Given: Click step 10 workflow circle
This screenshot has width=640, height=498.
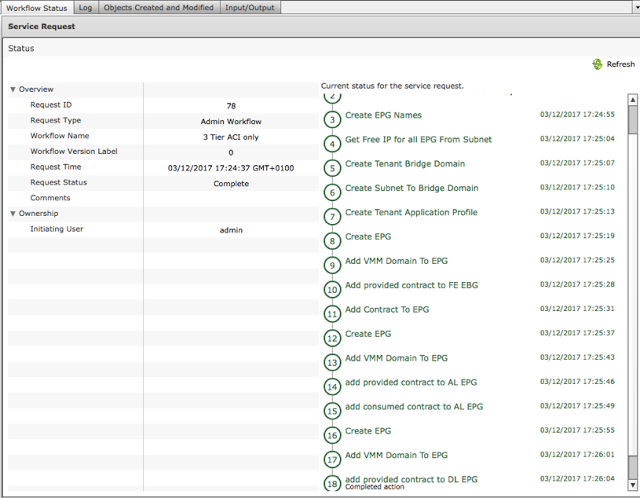Looking at the screenshot, I should point(332,289).
